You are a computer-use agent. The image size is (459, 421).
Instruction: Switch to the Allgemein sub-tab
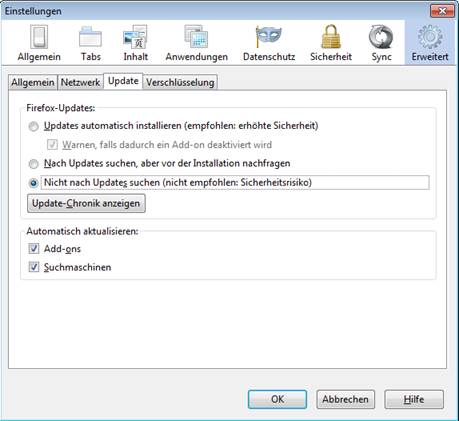(x=33, y=82)
